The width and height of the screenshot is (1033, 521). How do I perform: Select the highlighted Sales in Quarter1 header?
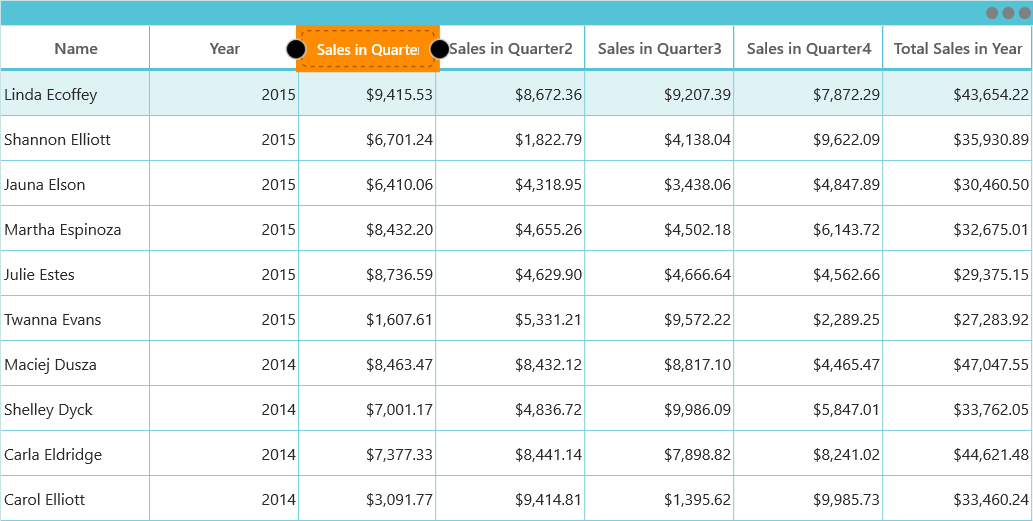tap(368, 48)
